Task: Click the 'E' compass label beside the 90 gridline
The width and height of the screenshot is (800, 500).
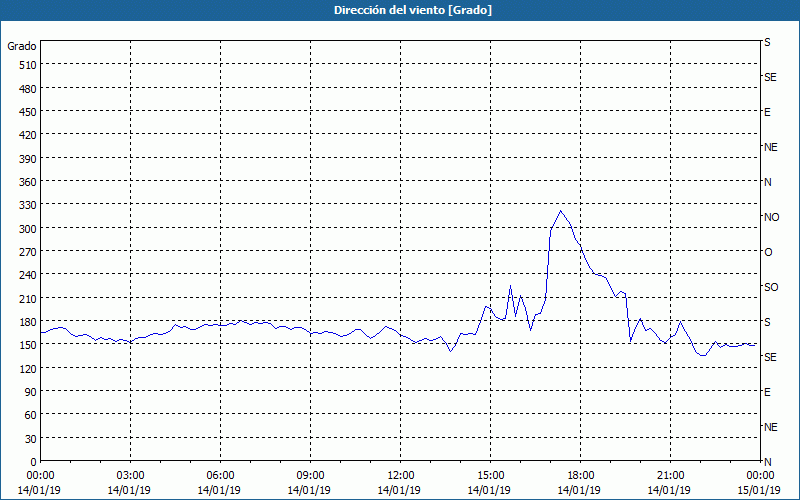Action: click(x=767, y=392)
